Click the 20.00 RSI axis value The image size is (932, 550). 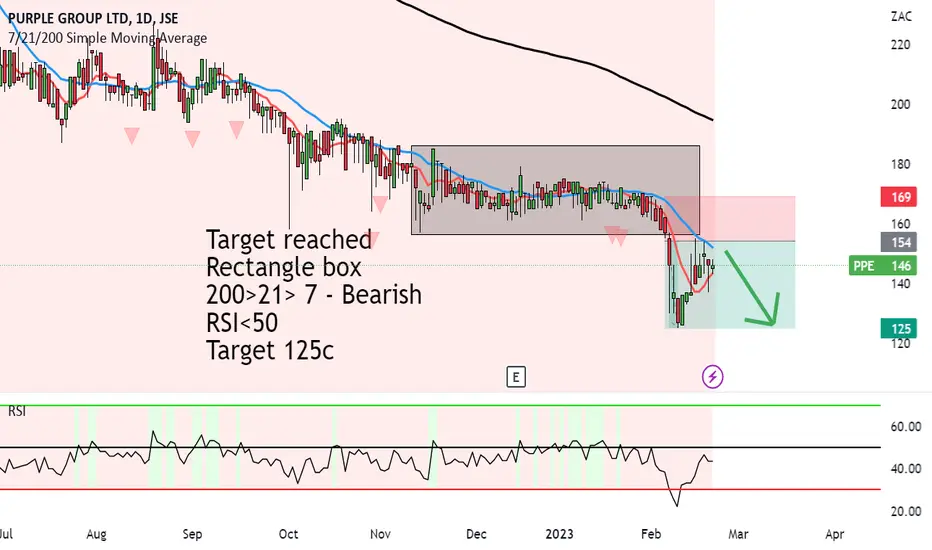tap(906, 511)
